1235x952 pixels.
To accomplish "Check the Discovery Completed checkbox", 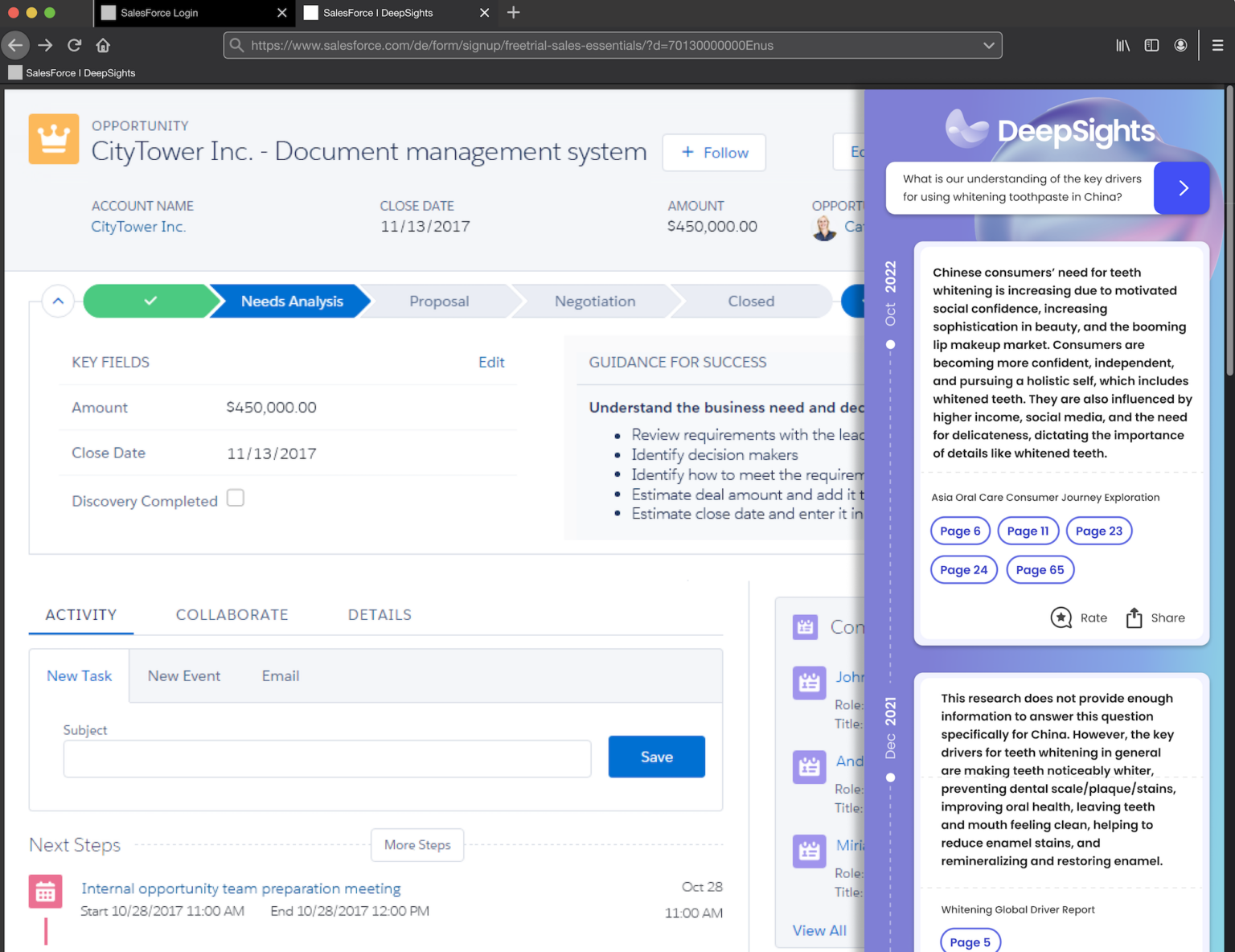I will pos(235,498).
